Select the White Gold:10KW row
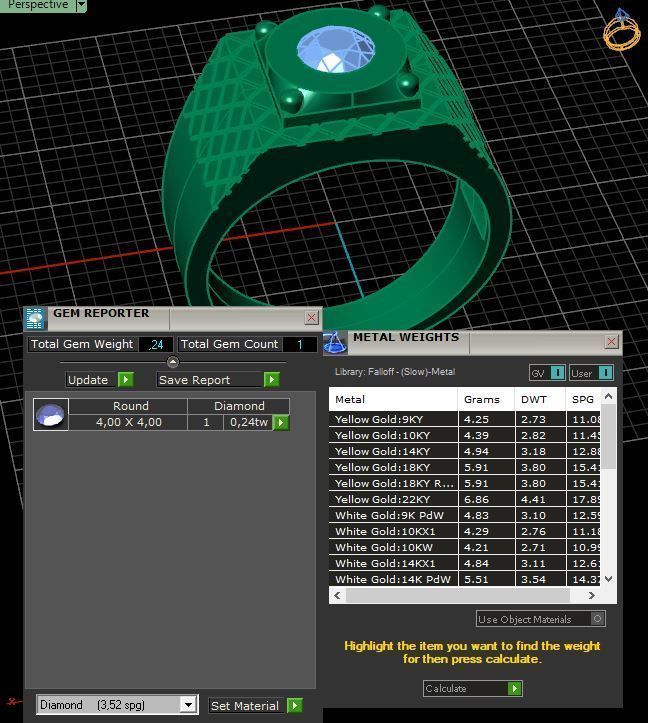This screenshot has height=723, width=648. (x=464, y=547)
